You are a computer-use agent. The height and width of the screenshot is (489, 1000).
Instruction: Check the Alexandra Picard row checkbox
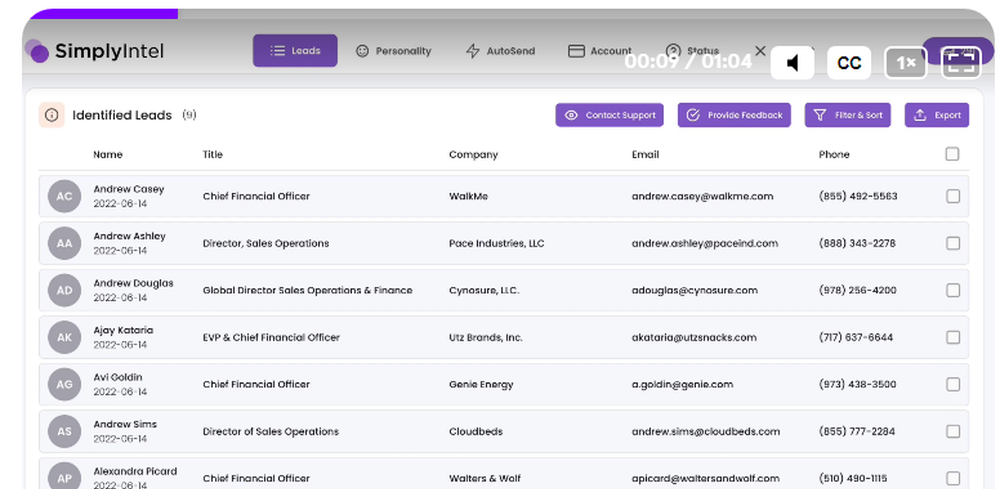(953, 479)
